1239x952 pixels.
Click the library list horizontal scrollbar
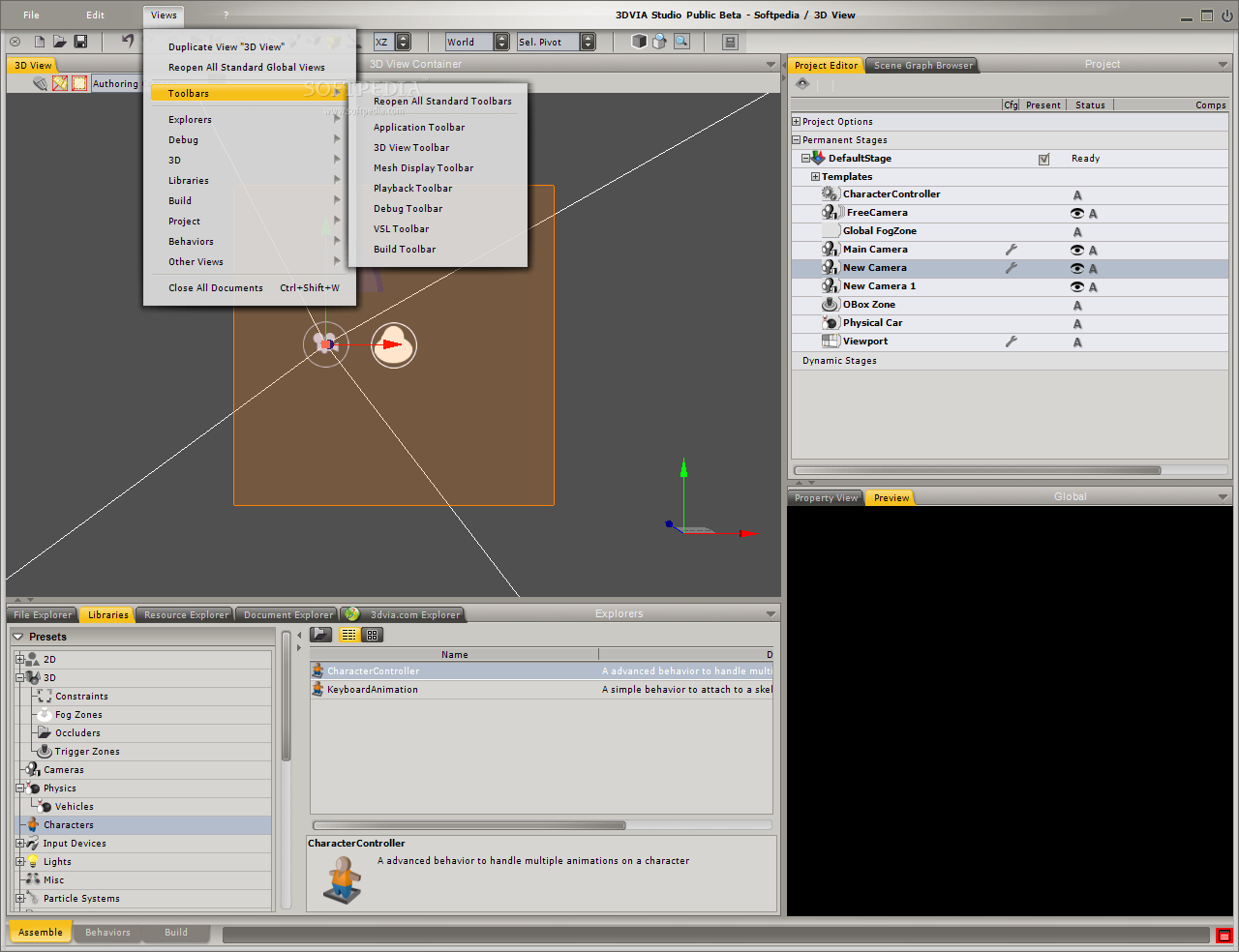(468, 825)
